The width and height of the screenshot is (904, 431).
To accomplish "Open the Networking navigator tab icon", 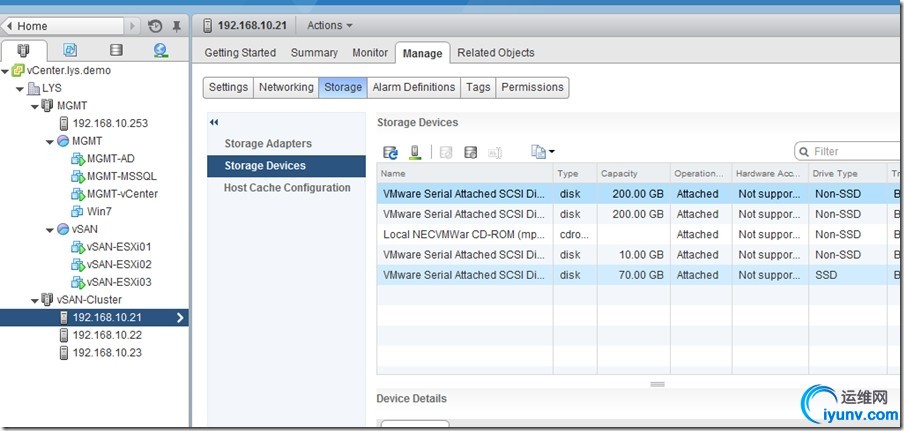I will click(x=161, y=50).
